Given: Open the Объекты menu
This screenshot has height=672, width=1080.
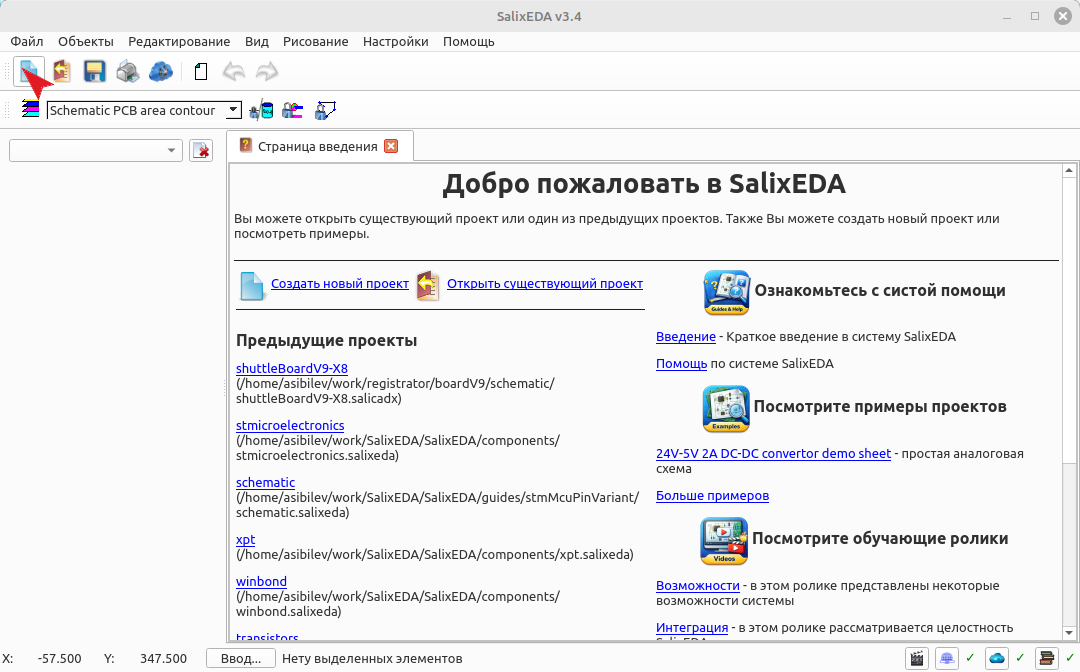Looking at the screenshot, I should (85, 41).
